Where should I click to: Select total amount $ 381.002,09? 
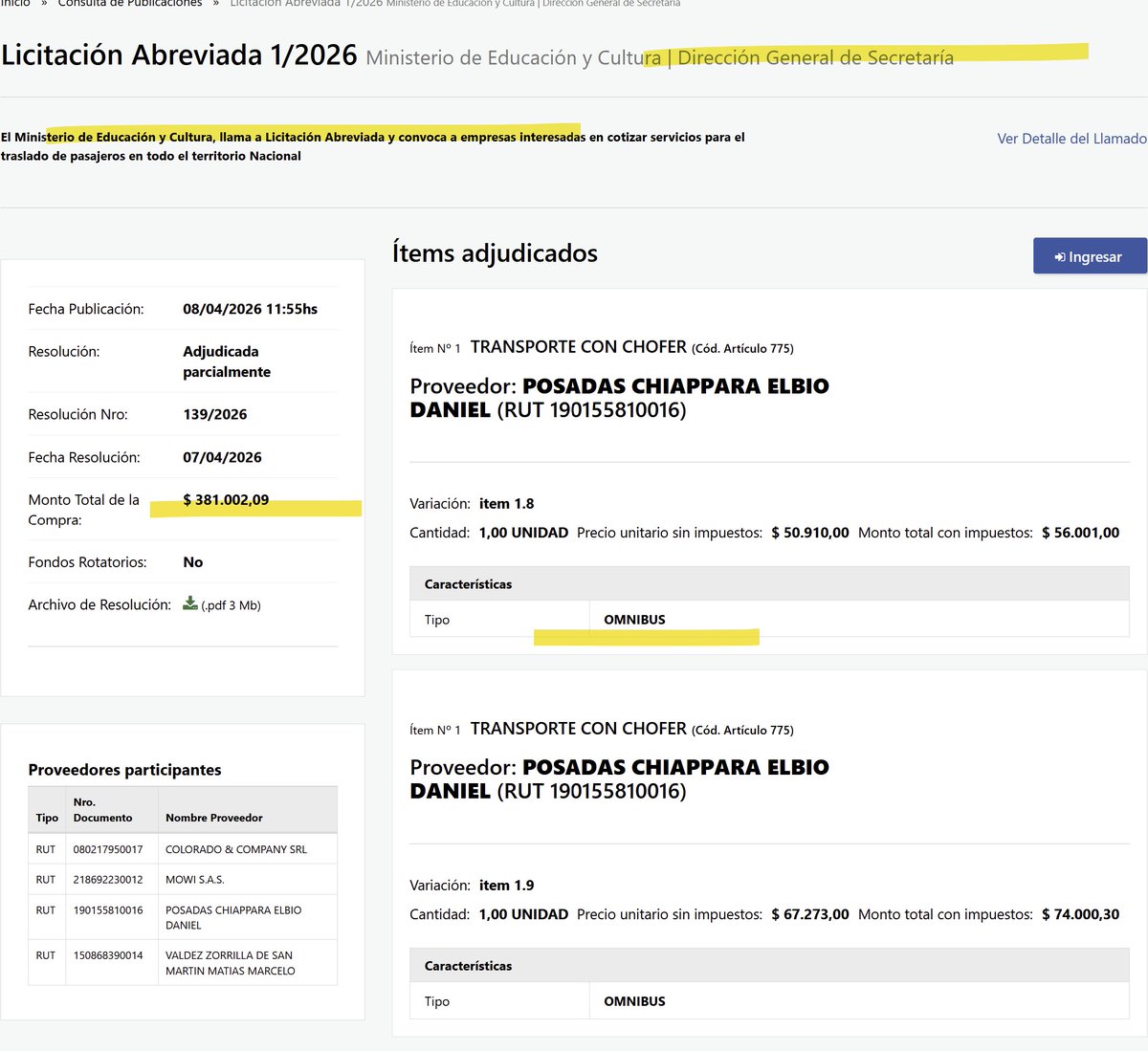click(x=226, y=499)
